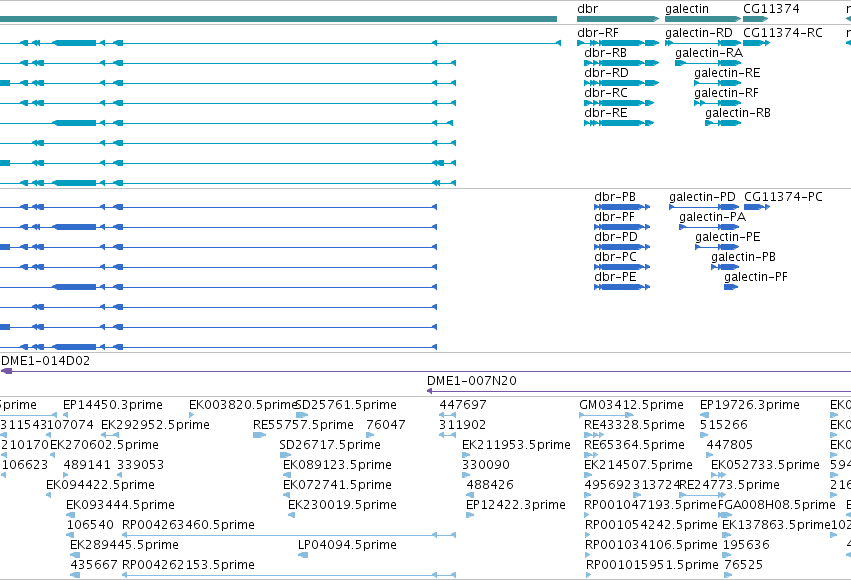The height and width of the screenshot is (580, 851).
Task: Click EST label SD25761.5prime
Action: (x=346, y=405)
